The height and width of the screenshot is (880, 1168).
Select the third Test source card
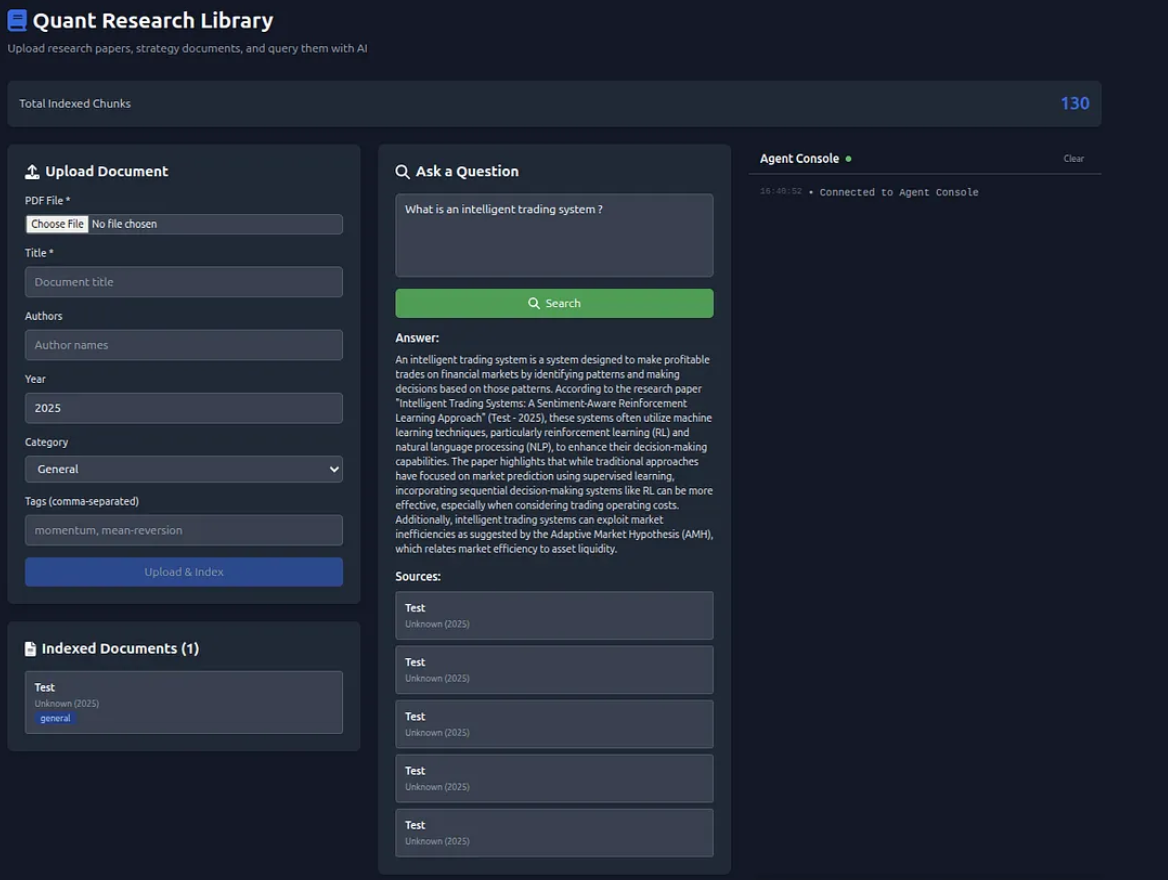pos(554,724)
